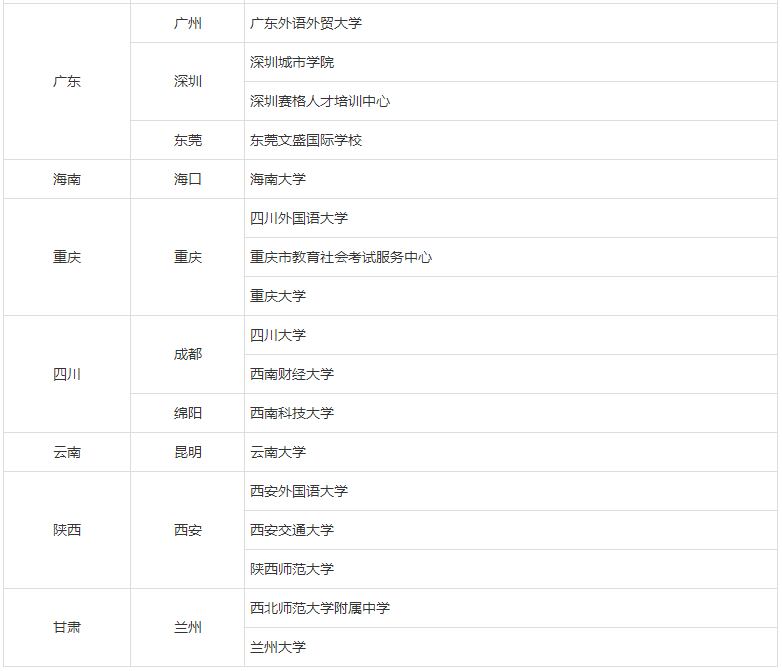This screenshot has height=671, width=782.
Task: Click the province cell 海南
Action: pyautogui.click(x=67, y=179)
